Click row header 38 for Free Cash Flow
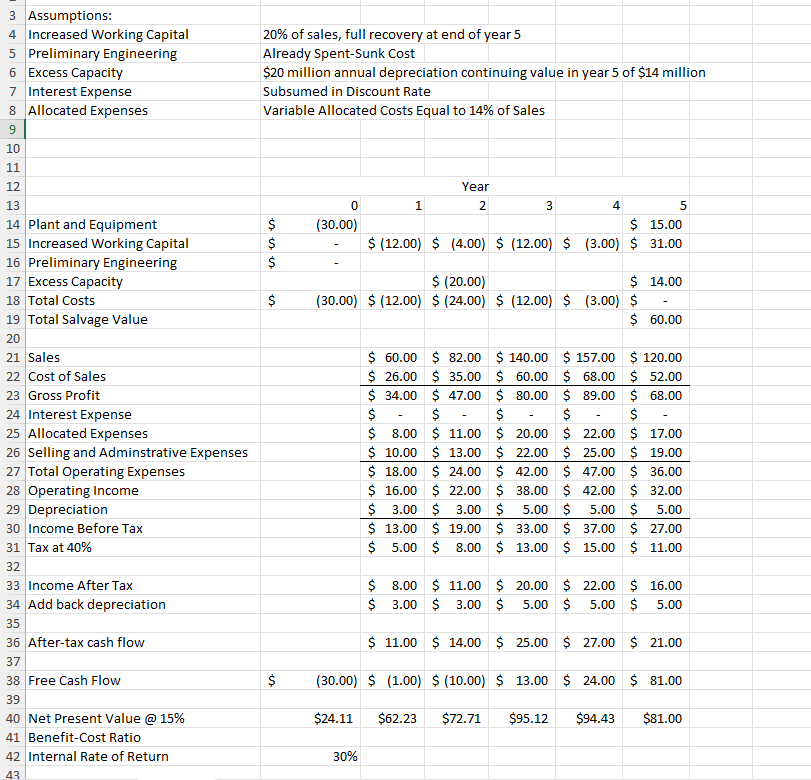Viewport: 811px width, 780px height. (13, 680)
